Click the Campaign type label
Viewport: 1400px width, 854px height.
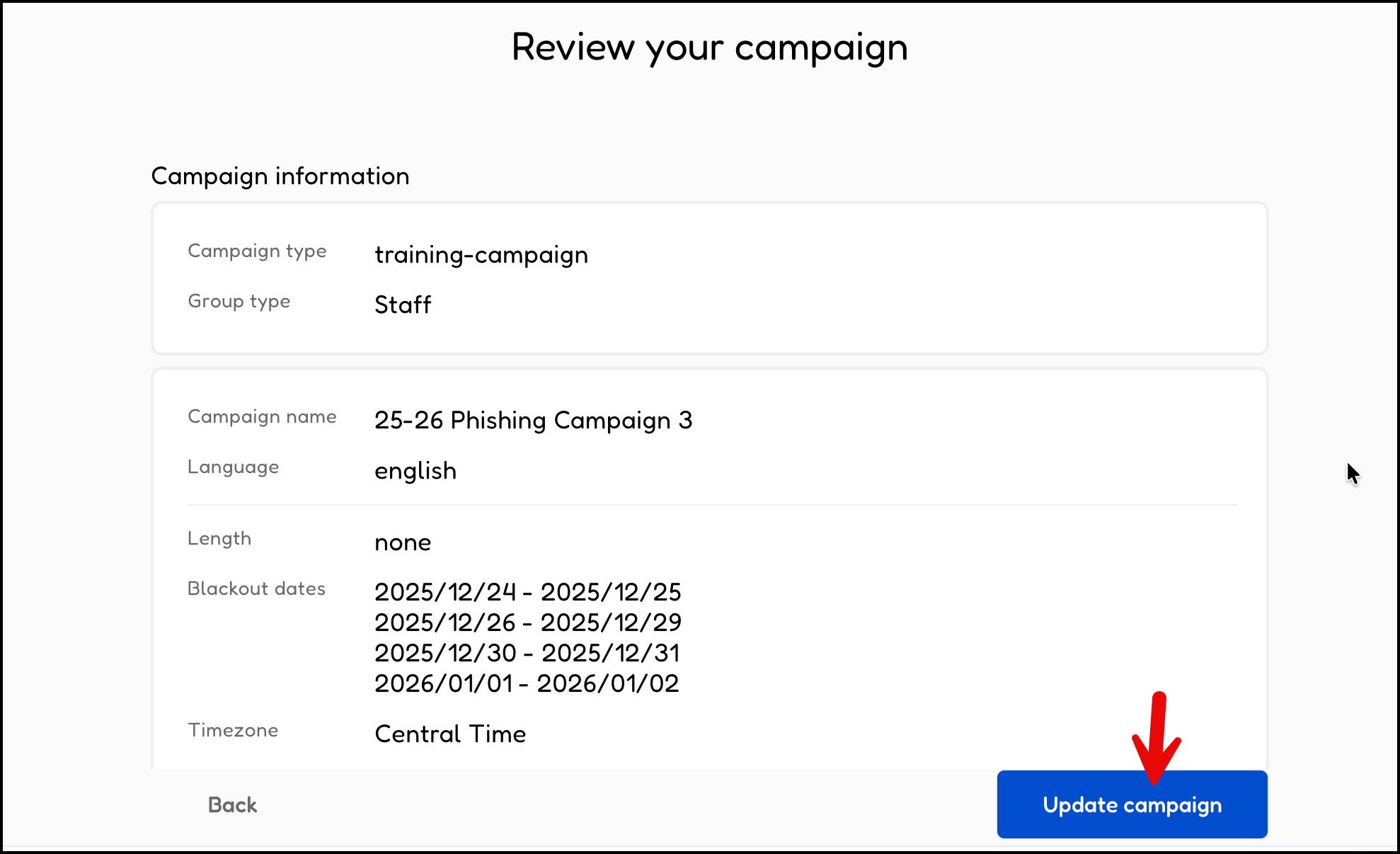257,251
